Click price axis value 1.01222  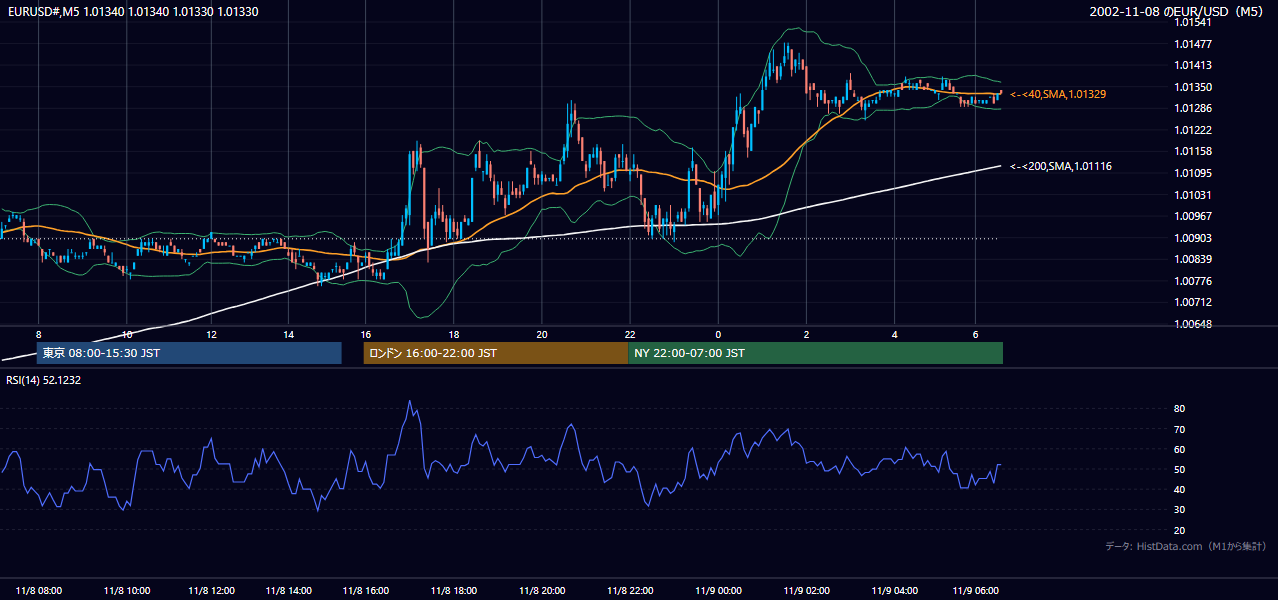tap(1194, 130)
